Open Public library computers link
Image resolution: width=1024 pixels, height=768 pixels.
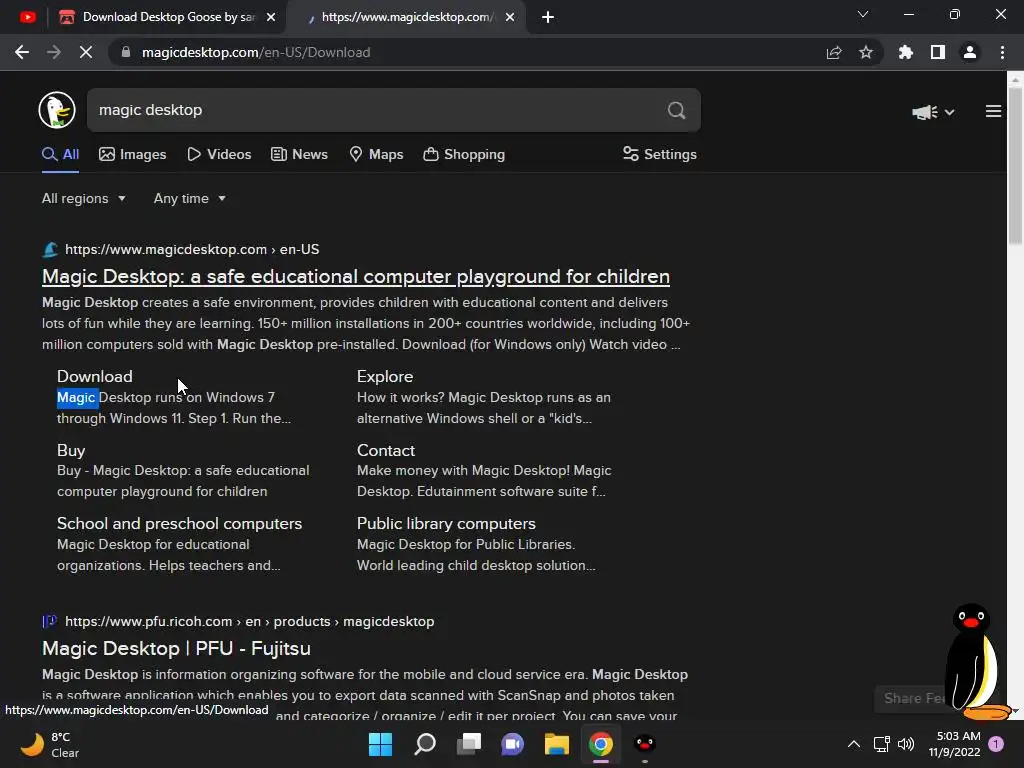pos(446,524)
